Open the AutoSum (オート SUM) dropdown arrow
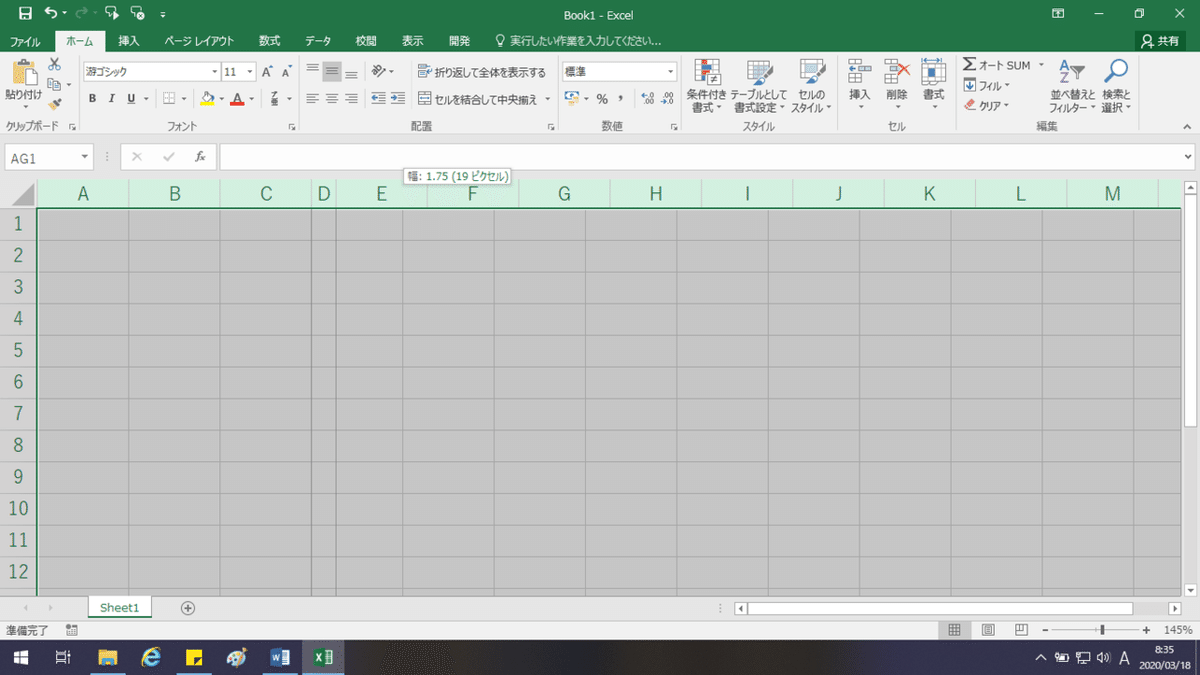Screen dimensions: 1200x675 point(1040,65)
